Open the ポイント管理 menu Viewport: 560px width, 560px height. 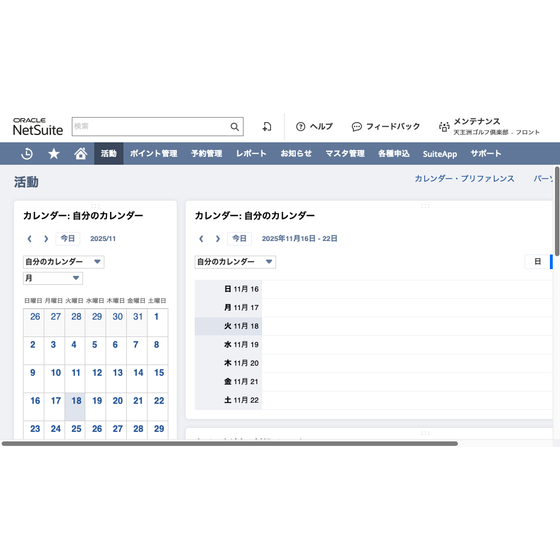pyautogui.click(x=154, y=154)
